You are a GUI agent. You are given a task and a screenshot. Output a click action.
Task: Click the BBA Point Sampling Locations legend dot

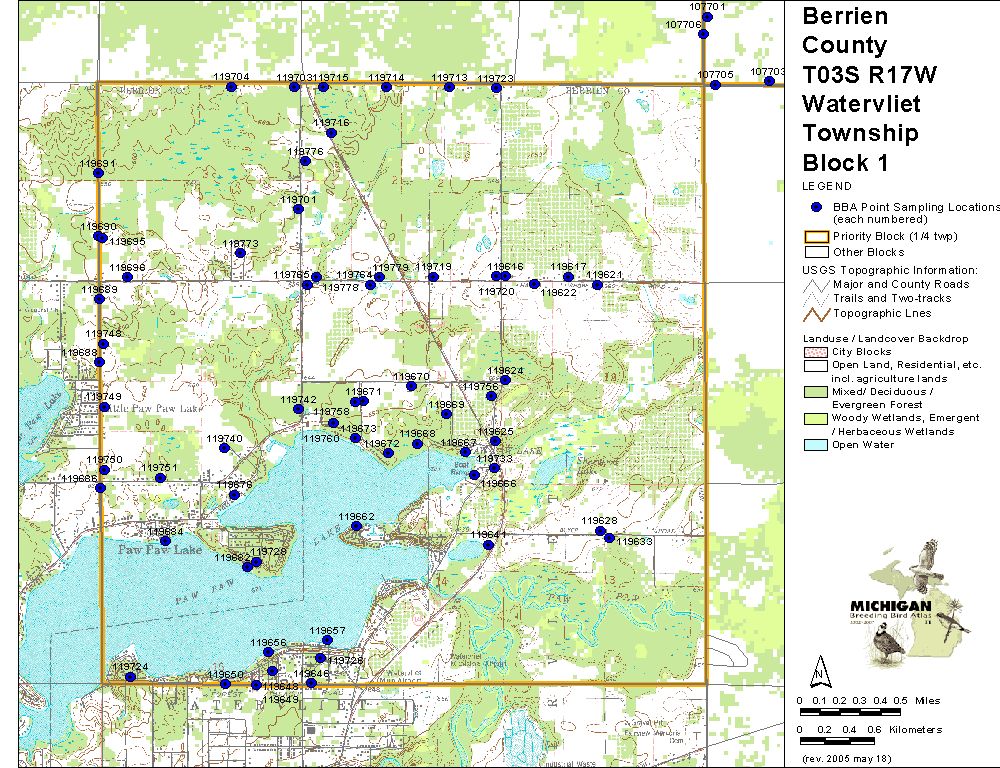pos(816,206)
